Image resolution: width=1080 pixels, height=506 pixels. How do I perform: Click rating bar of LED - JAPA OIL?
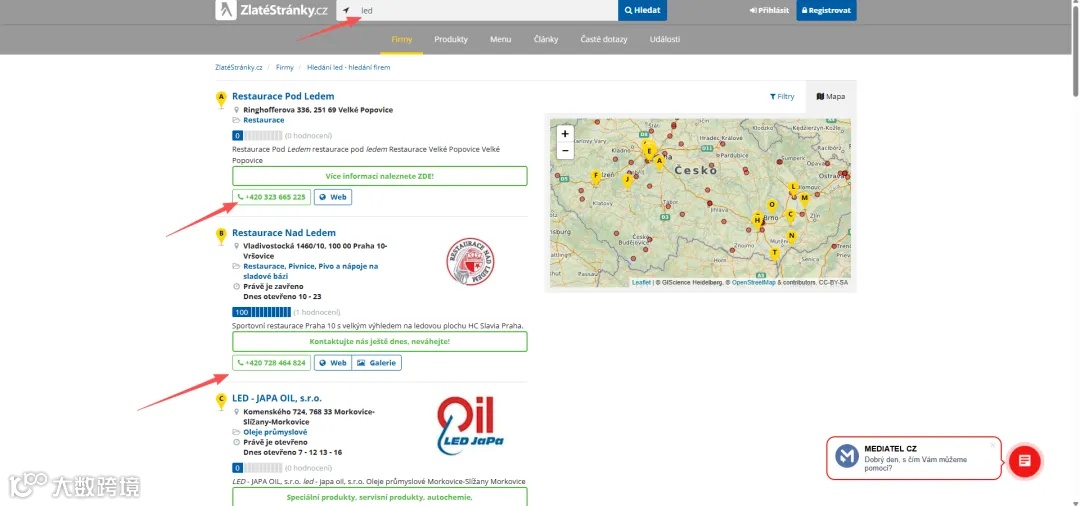click(258, 468)
